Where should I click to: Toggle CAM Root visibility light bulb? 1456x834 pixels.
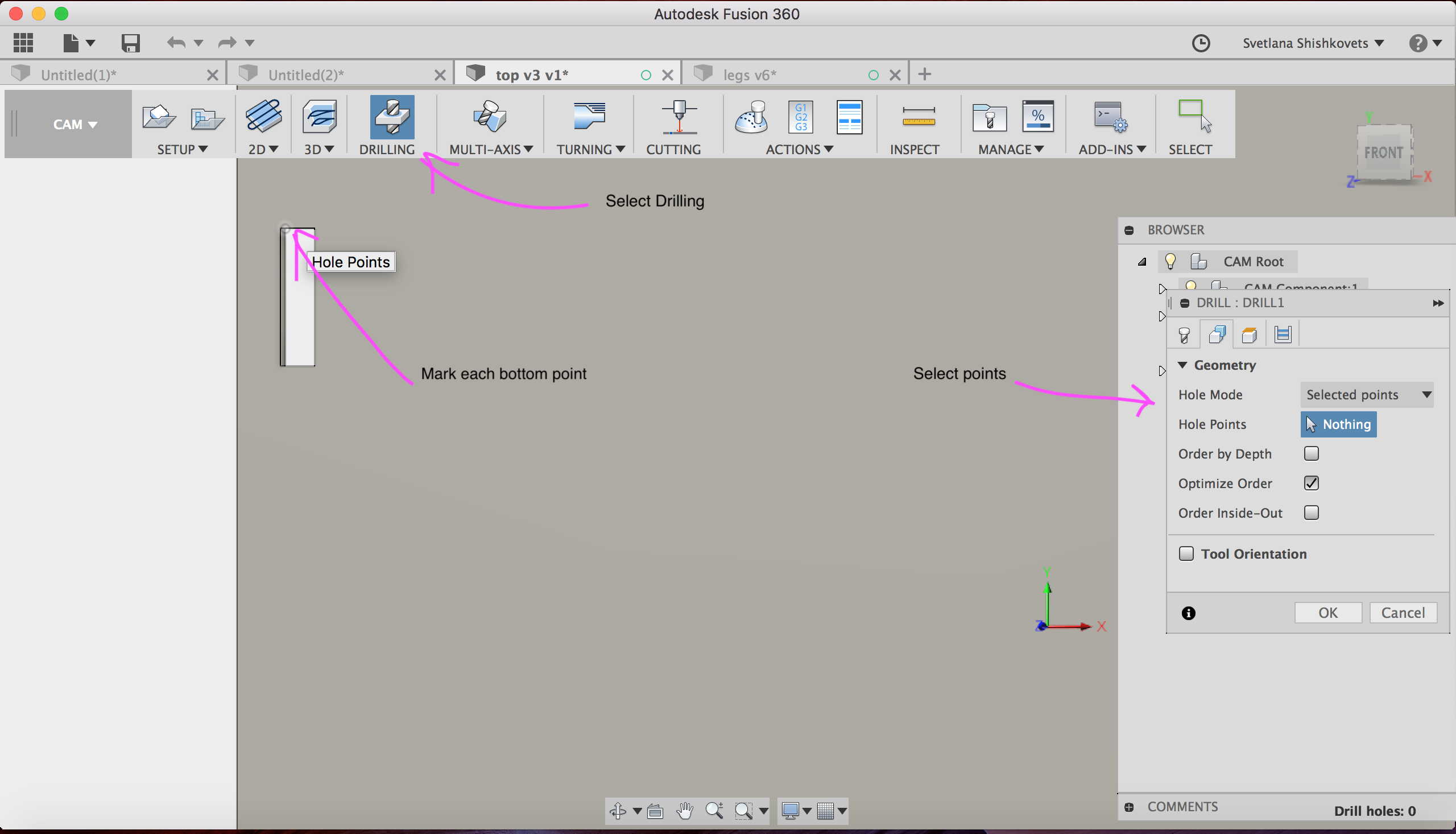pyautogui.click(x=1170, y=262)
